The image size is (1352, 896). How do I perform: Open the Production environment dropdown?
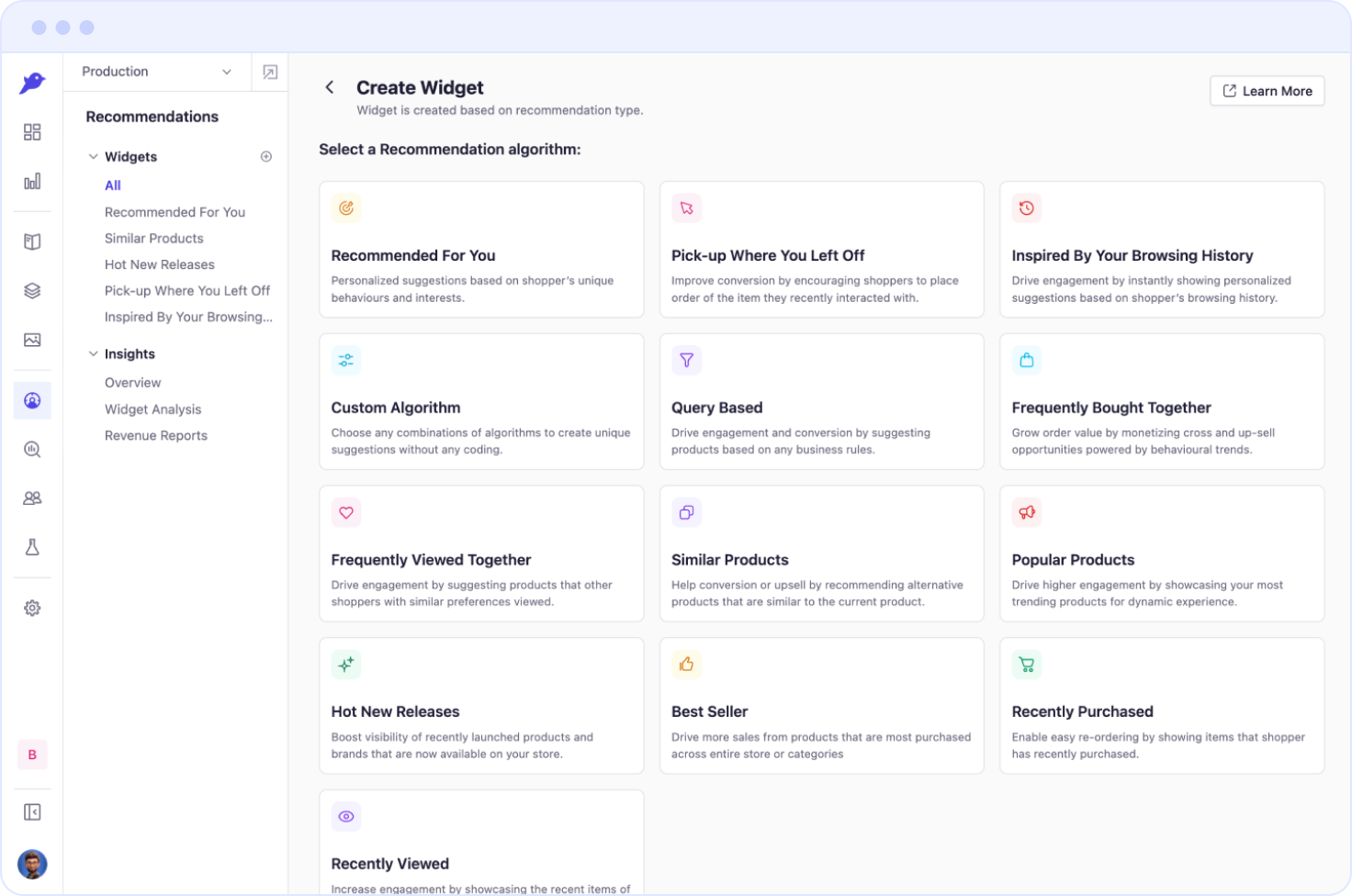pos(156,72)
